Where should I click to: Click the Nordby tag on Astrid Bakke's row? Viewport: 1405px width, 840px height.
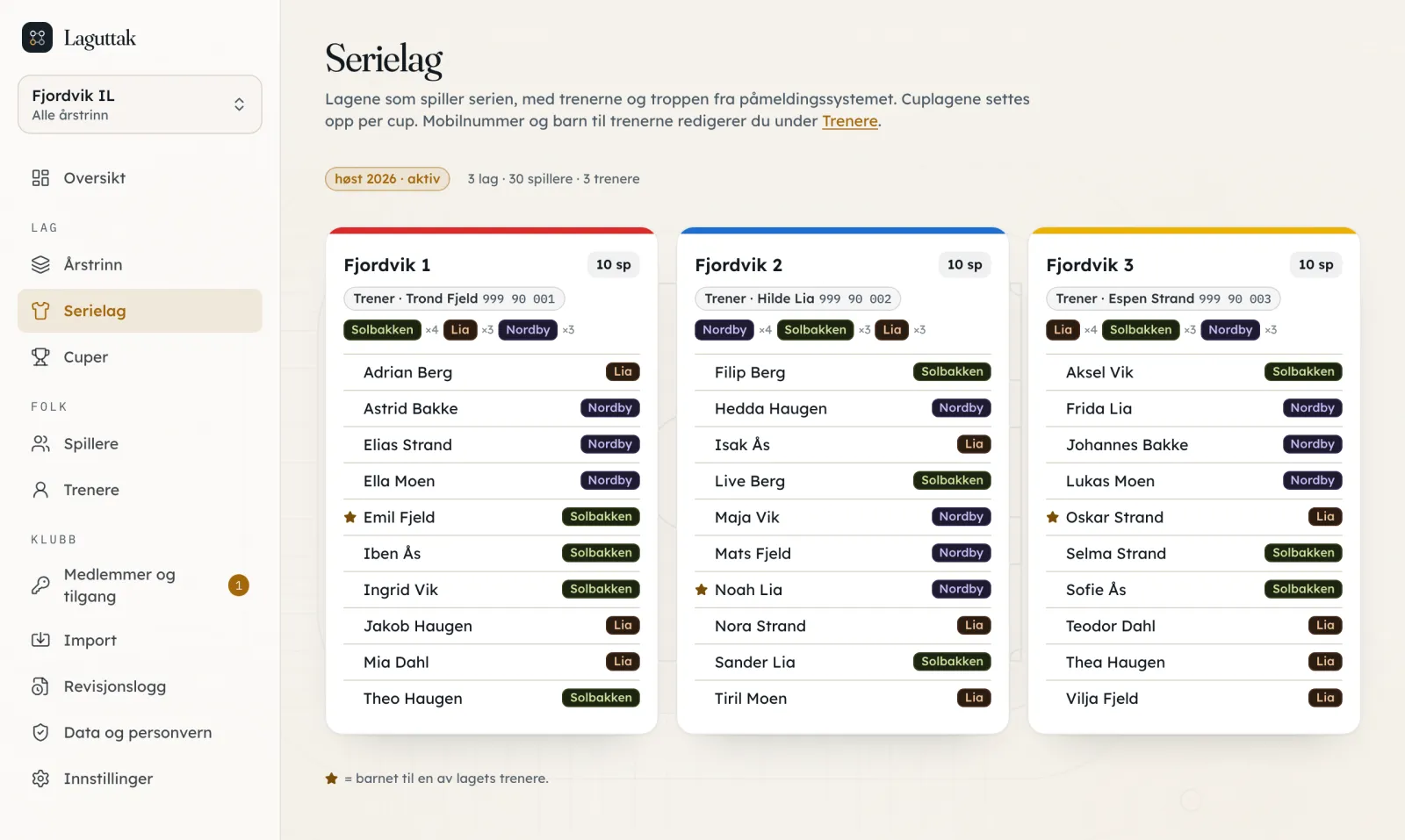click(610, 408)
